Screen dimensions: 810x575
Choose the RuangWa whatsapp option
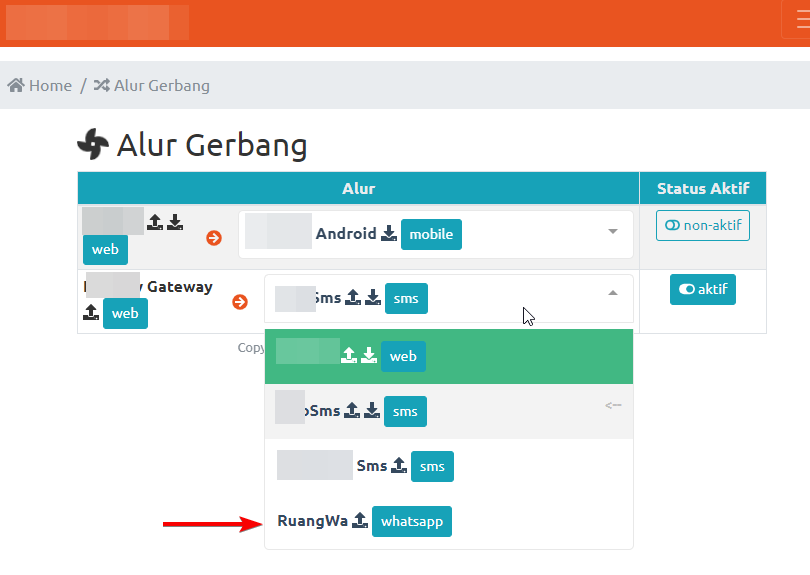[x=448, y=521]
